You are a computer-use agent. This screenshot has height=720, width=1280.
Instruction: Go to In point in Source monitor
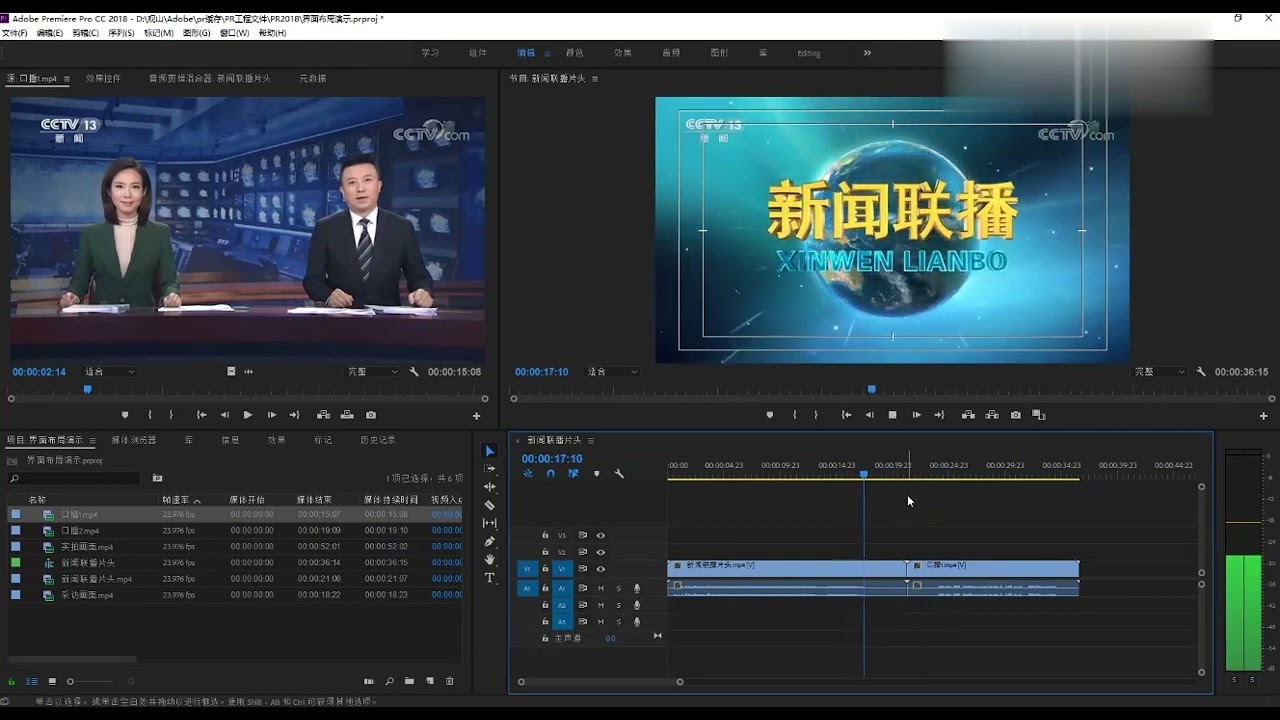(x=201, y=415)
